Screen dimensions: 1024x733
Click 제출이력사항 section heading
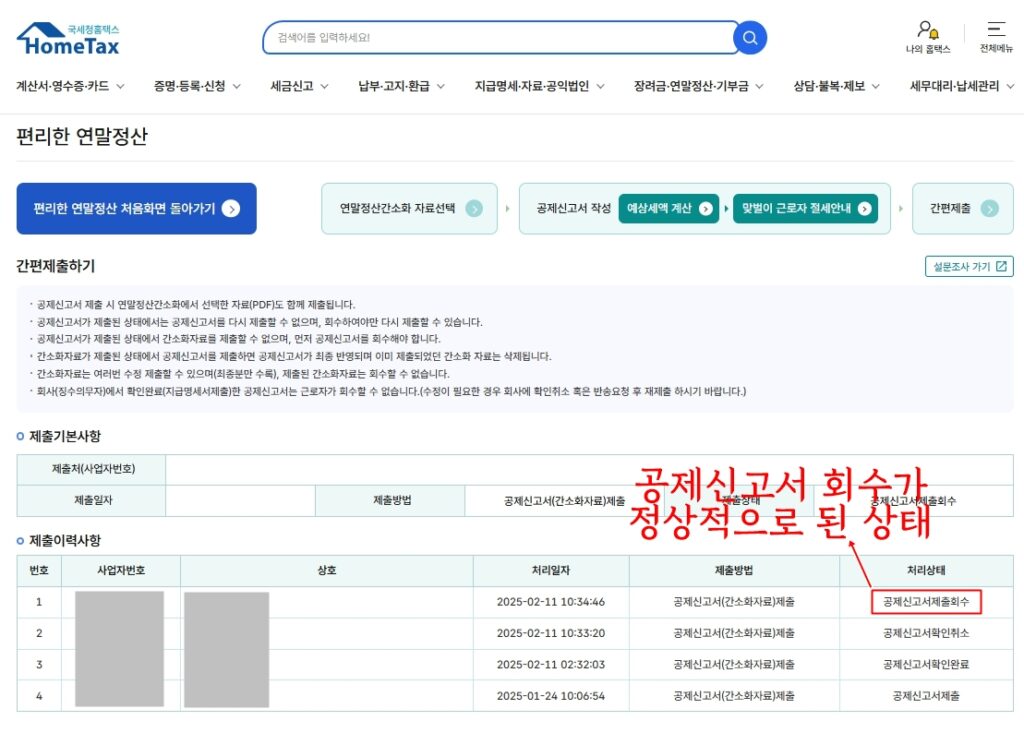pyautogui.click(x=65, y=540)
